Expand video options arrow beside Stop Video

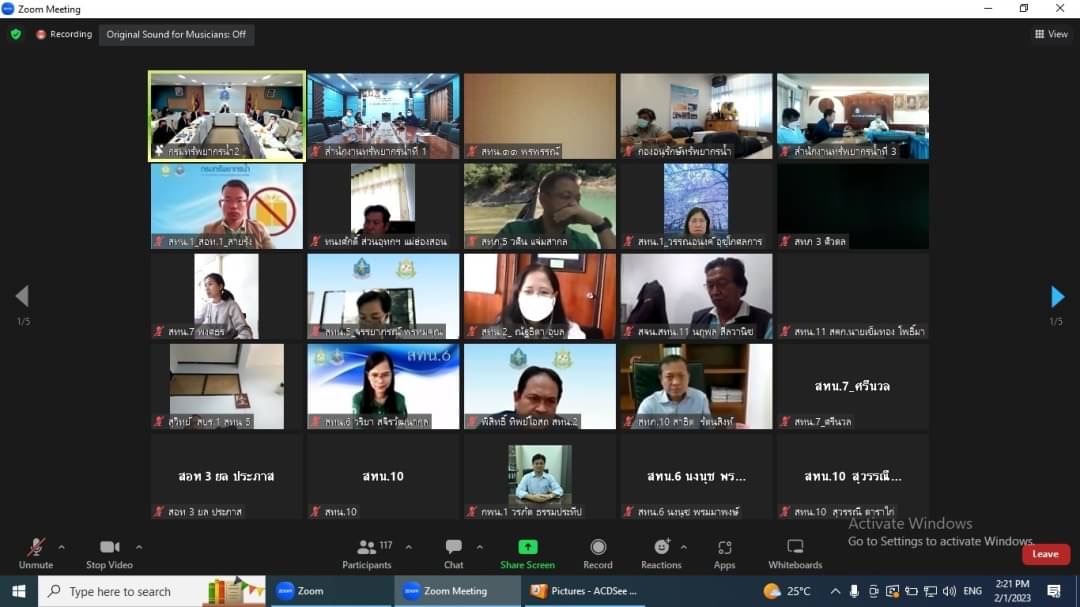(139, 548)
